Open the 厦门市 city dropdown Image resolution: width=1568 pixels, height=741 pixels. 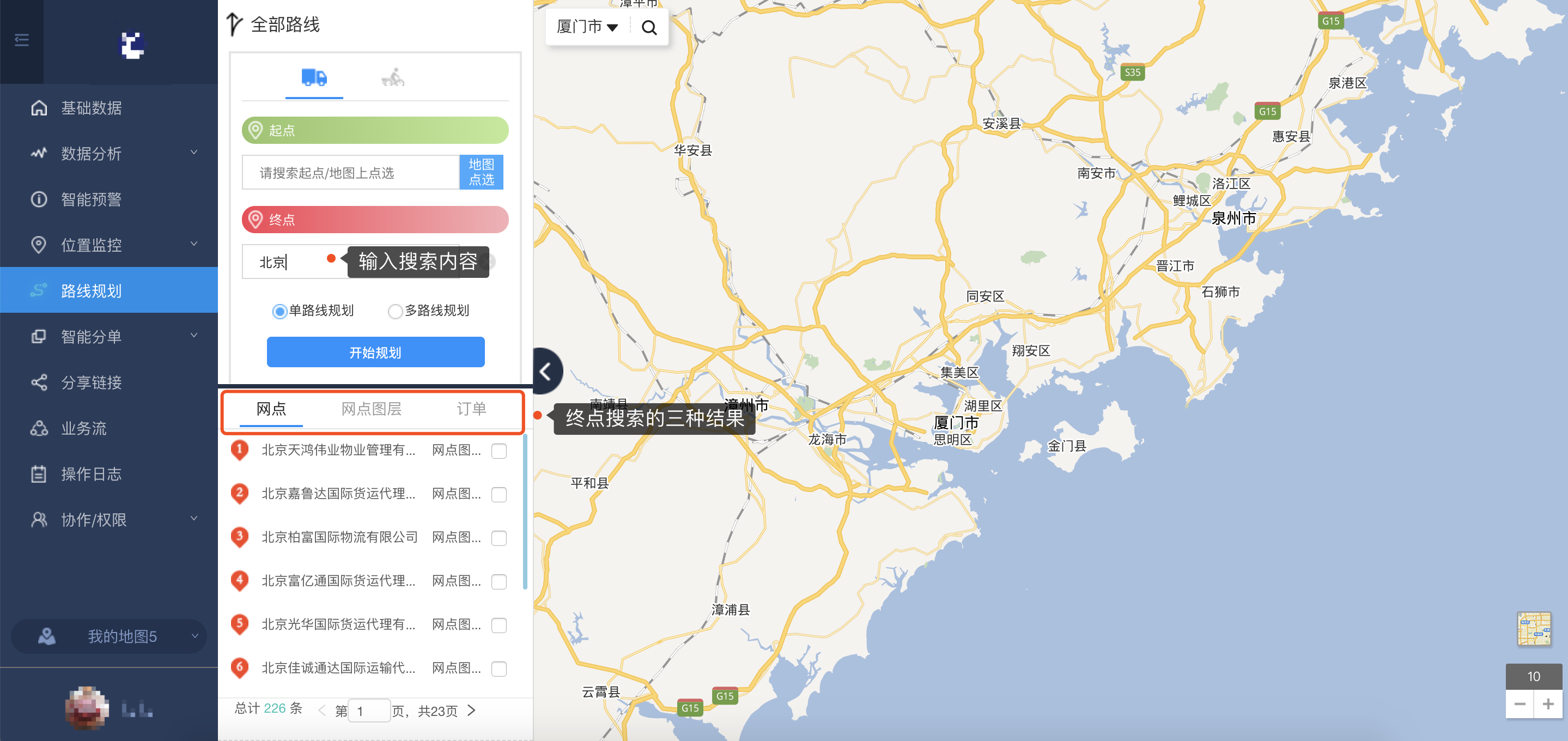587,27
